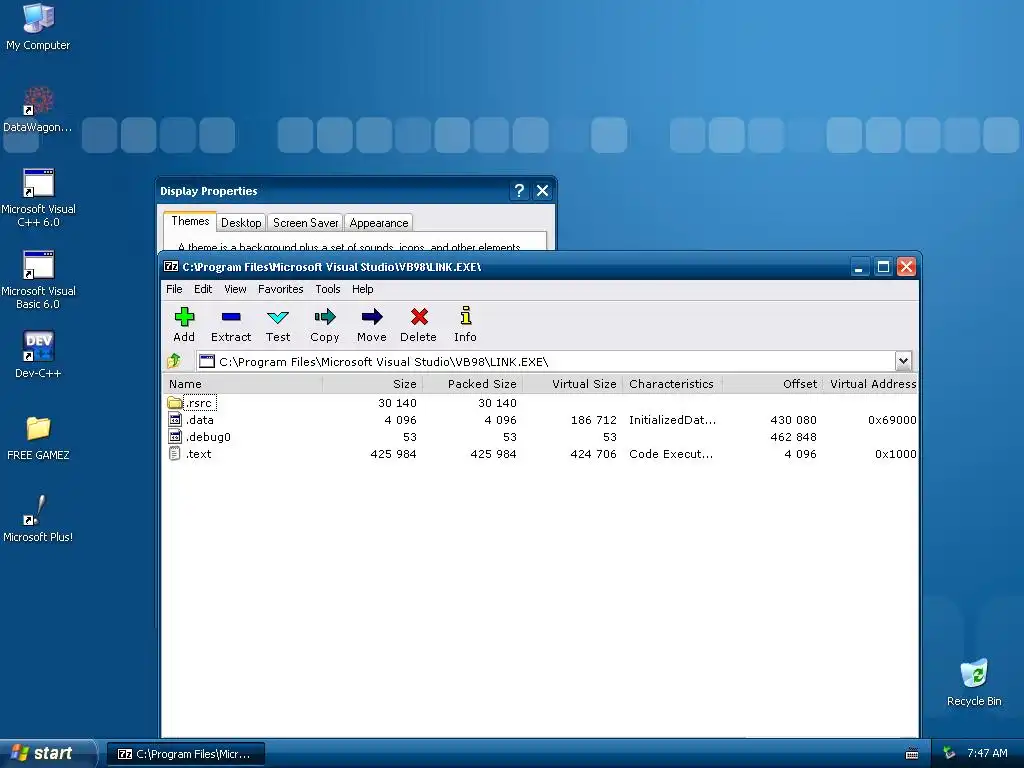Select the .rsrc folder icon
The width and height of the screenshot is (1024, 768).
[x=174, y=403]
